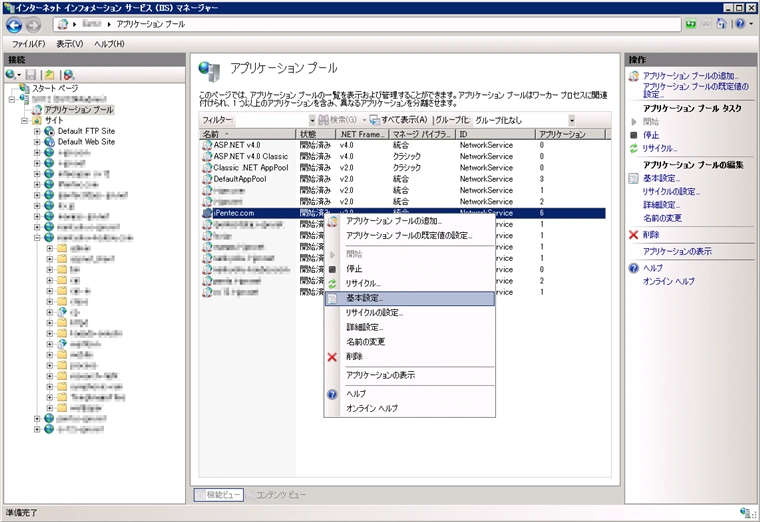Choose 詳細設定 from the context menu

365,327
